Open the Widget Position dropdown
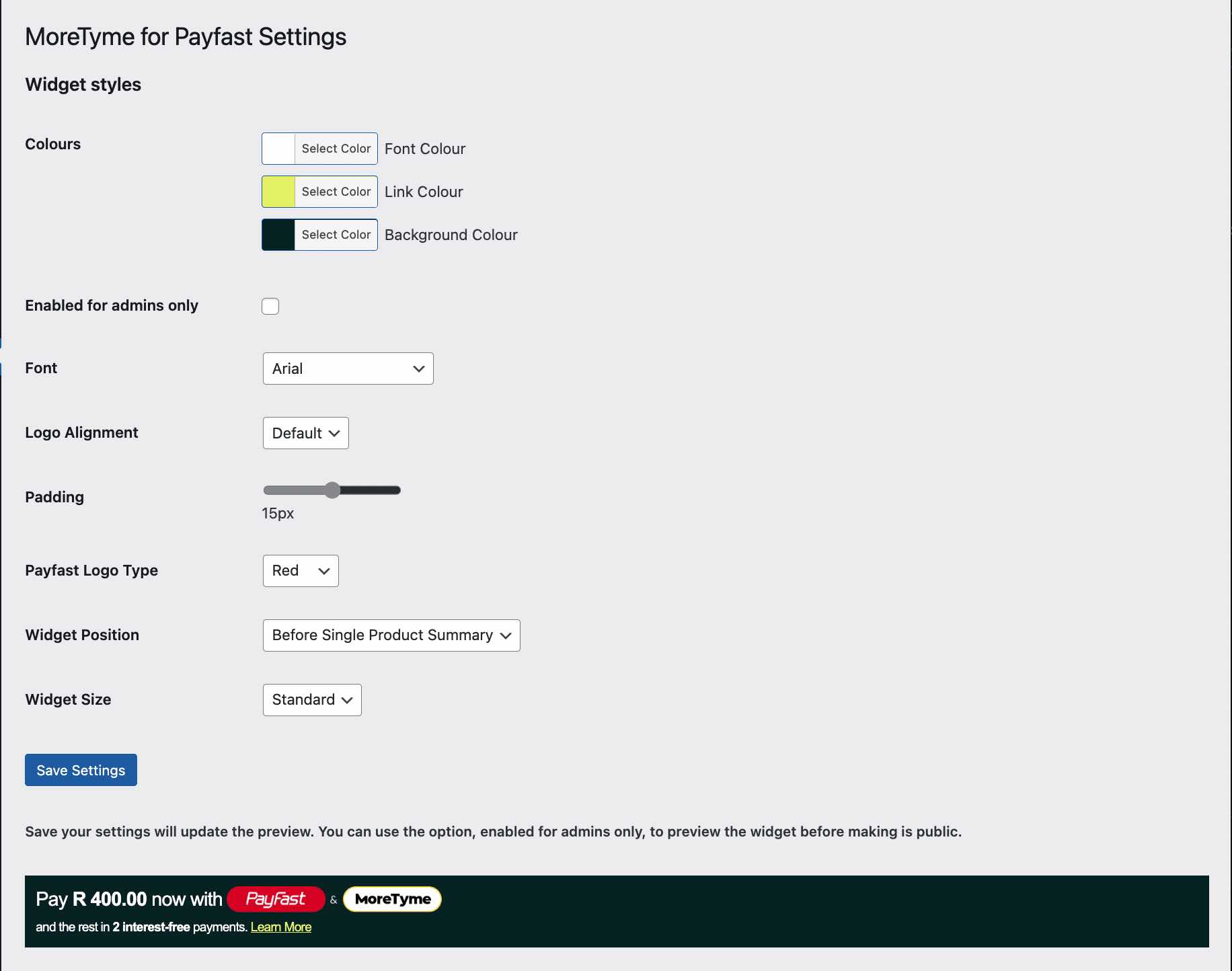 coord(391,635)
